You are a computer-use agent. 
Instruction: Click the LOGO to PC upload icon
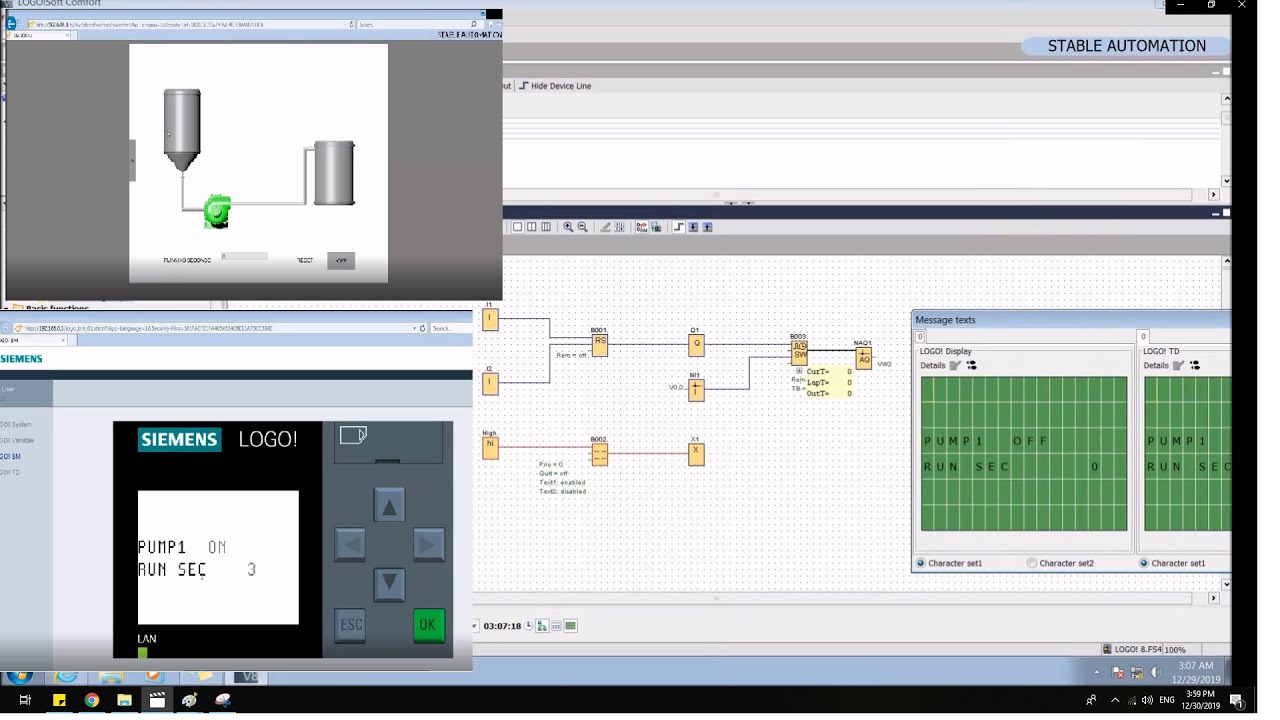click(707, 227)
